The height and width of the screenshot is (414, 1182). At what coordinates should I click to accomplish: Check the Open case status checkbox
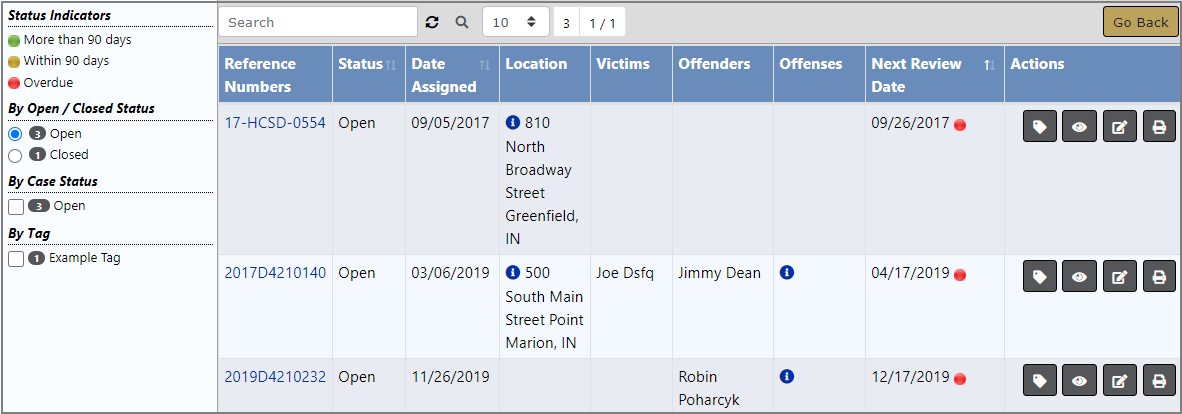pyautogui.click(x=16, y=207)
